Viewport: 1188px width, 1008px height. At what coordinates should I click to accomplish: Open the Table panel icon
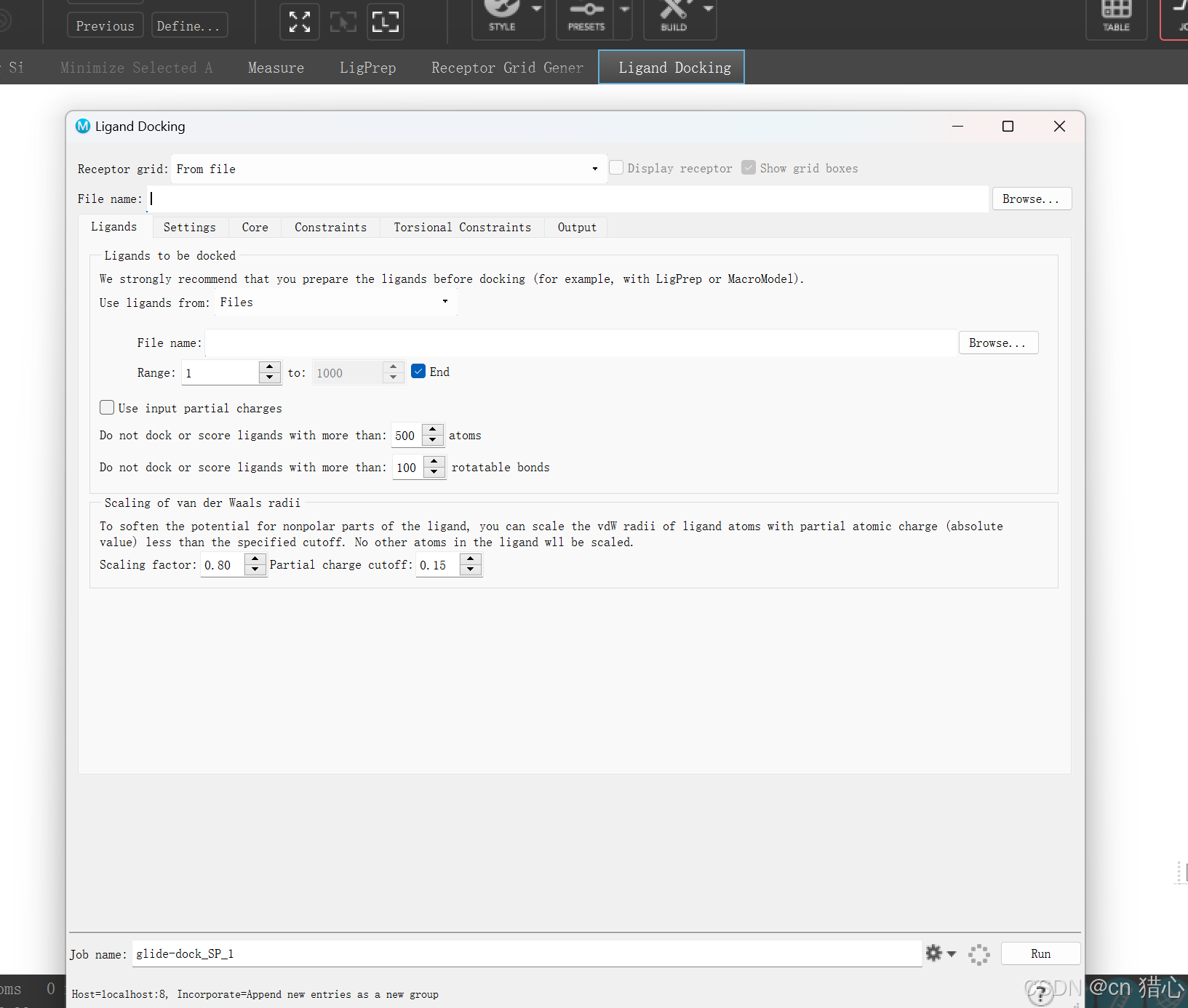tap(1116, 17)
